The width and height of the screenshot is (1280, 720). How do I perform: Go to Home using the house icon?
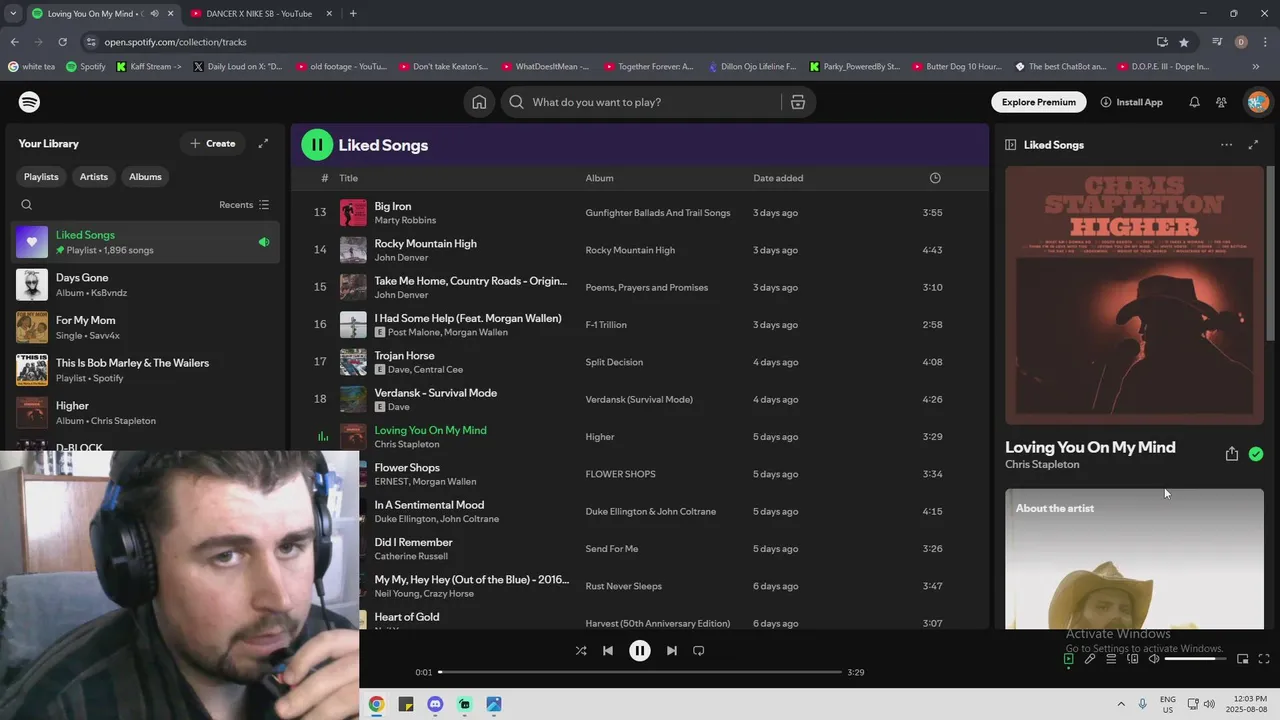pyautogui.click(x=479, y=102)
